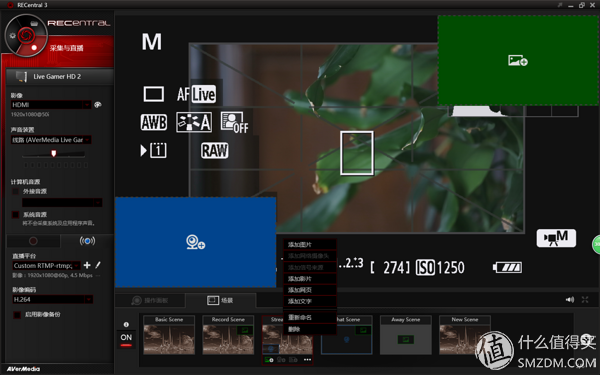Click the Live Gamer HD 2 device button

pyautogui.click(x=60, y=77)
